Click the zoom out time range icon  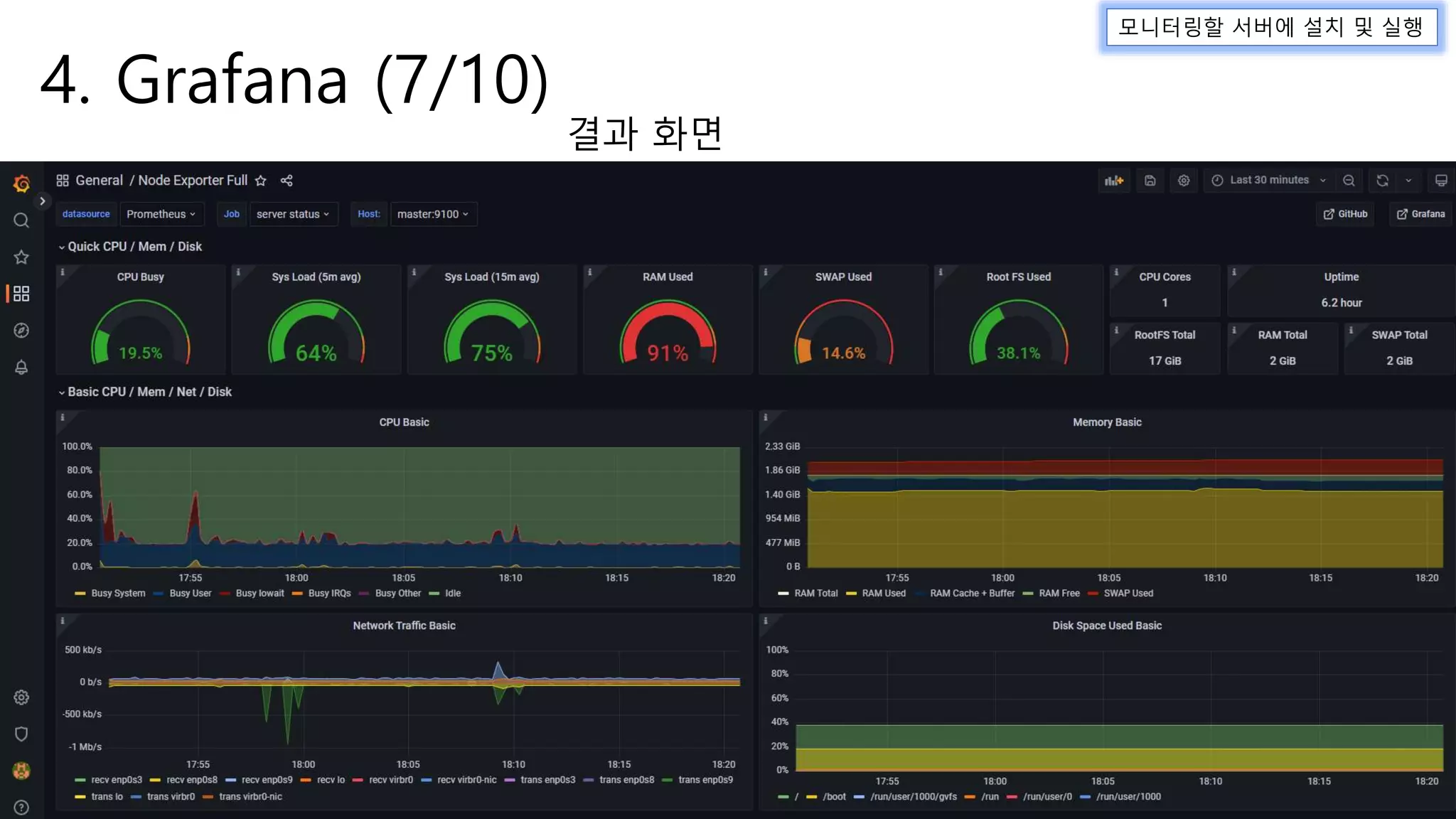click(x=1349, y=181)
